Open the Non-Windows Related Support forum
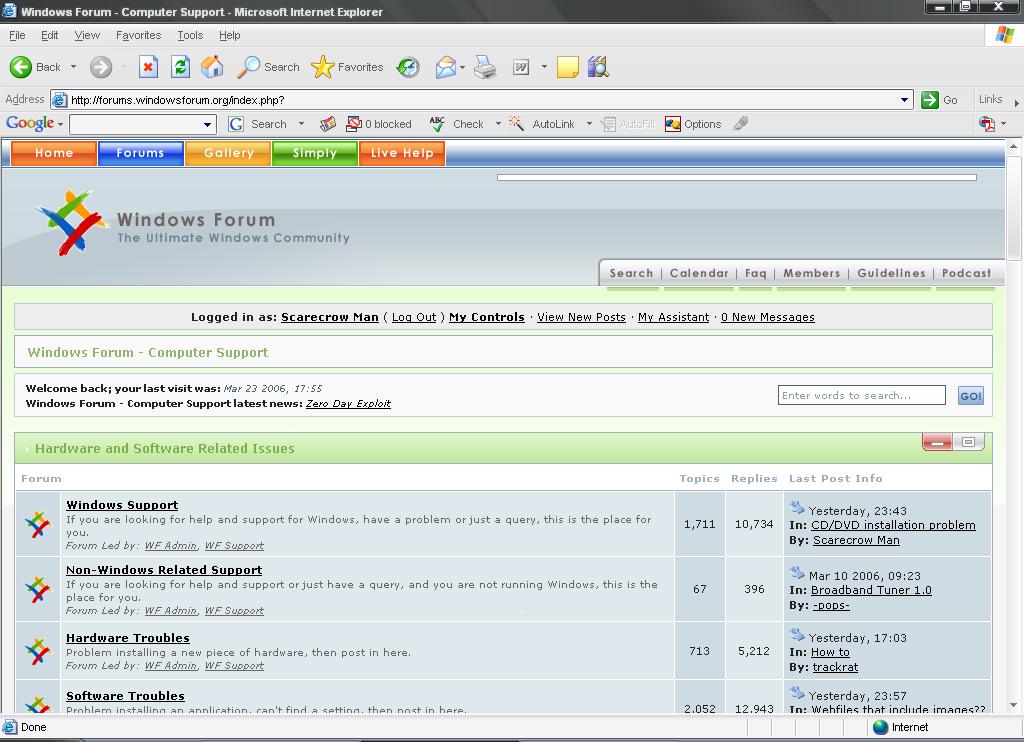 point(164,570)
